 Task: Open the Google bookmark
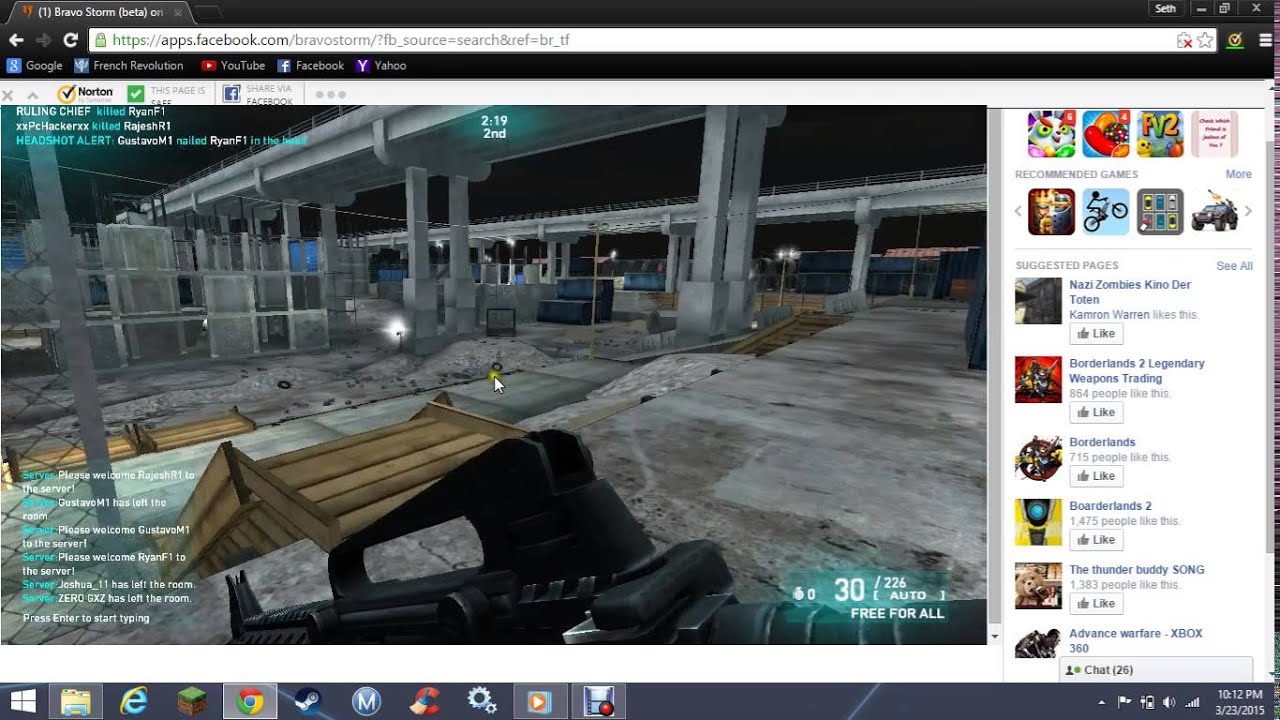pos(34,65)
